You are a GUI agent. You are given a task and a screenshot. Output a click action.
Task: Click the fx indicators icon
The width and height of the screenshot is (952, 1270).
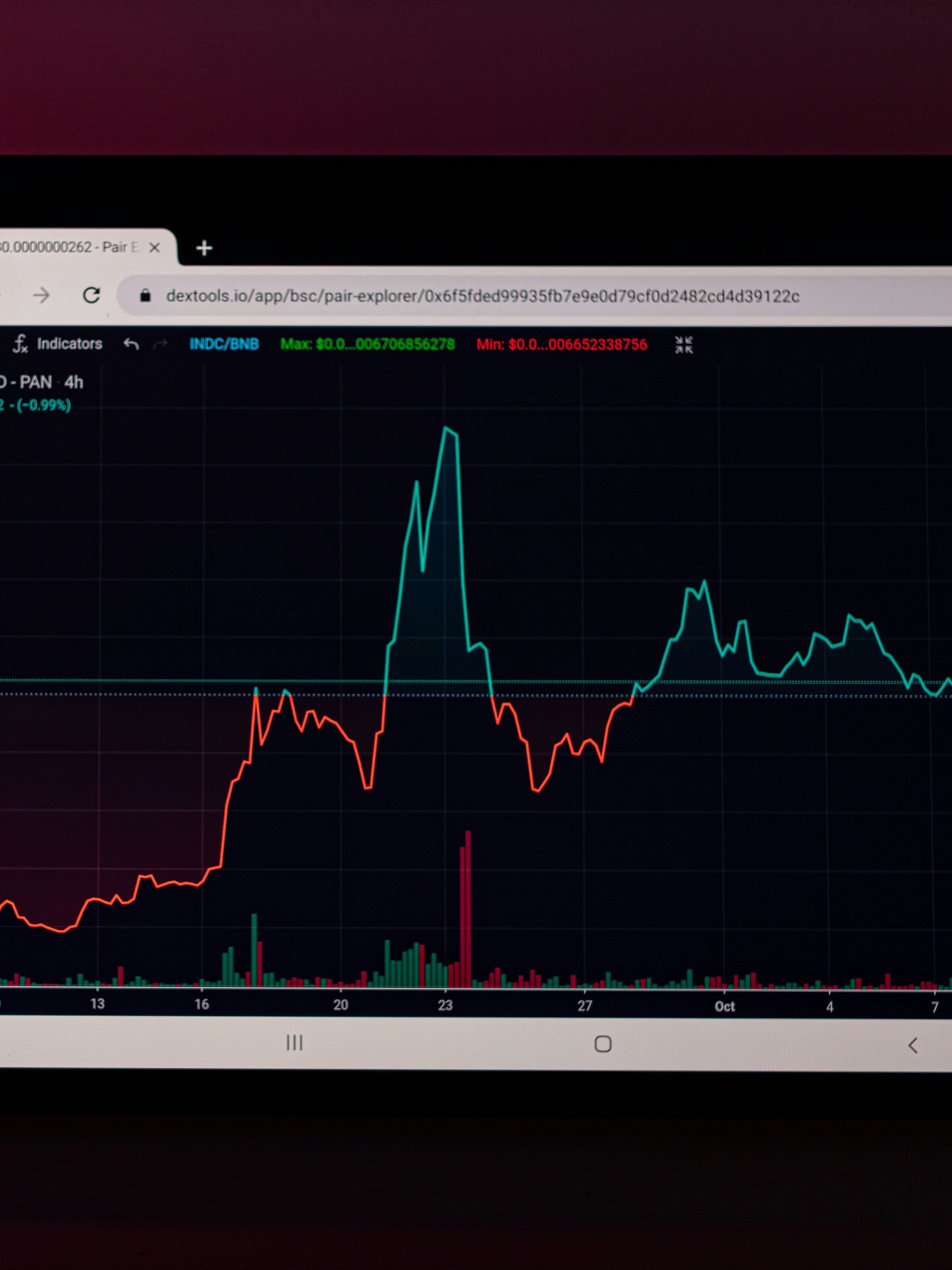point(21,344)
